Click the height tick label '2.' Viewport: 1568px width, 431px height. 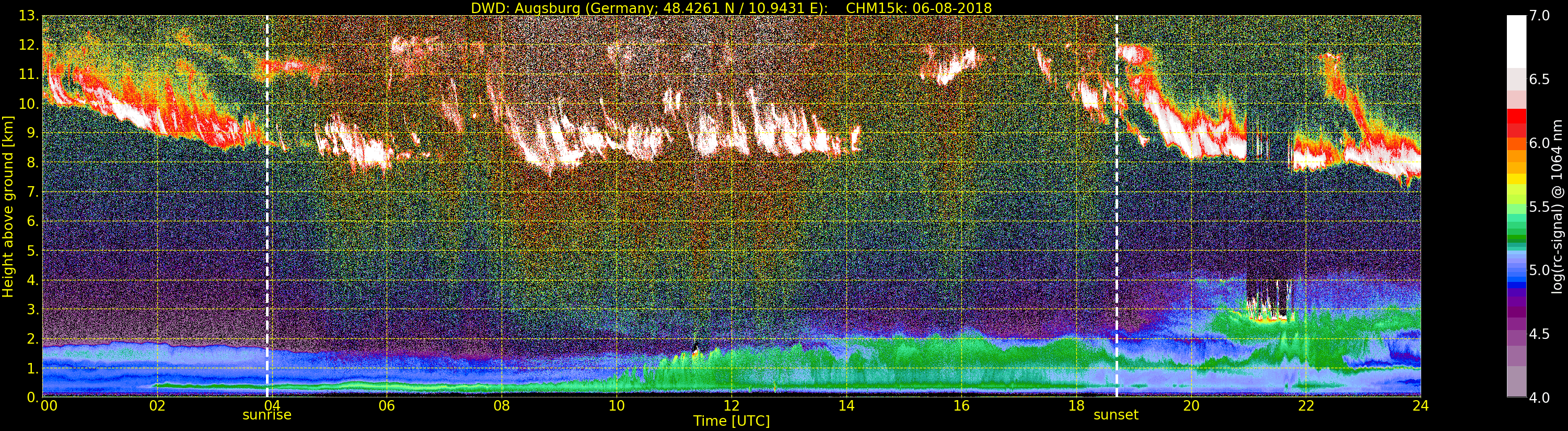point(33,339)
